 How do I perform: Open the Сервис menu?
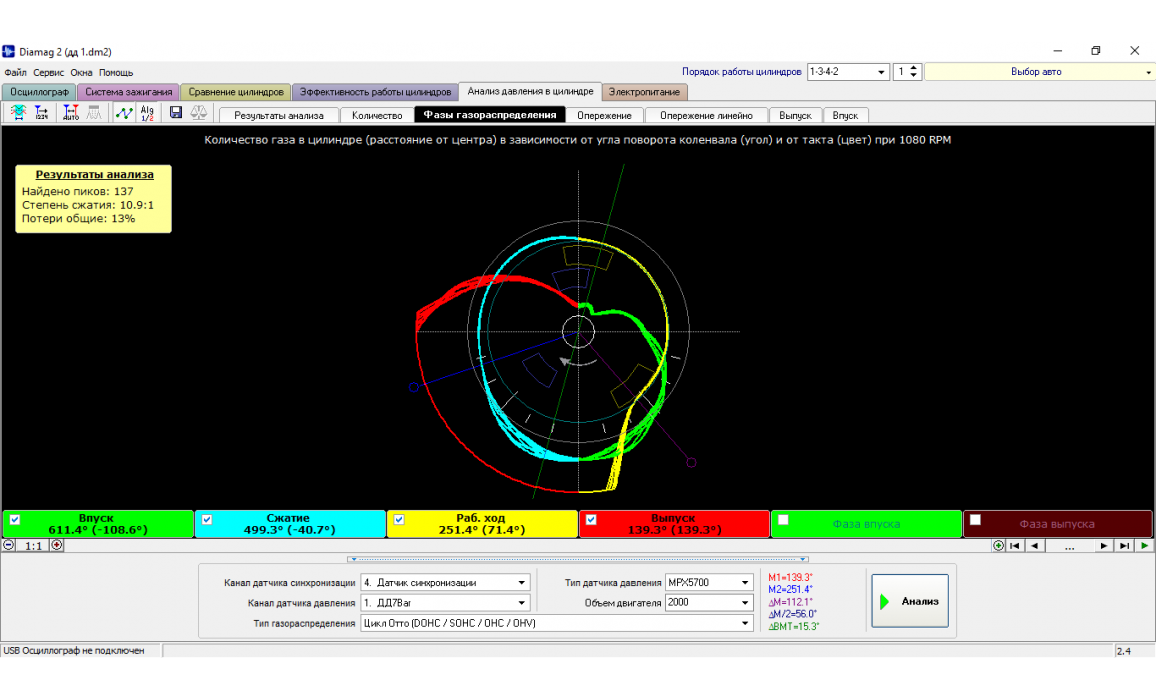pos(48,73)
